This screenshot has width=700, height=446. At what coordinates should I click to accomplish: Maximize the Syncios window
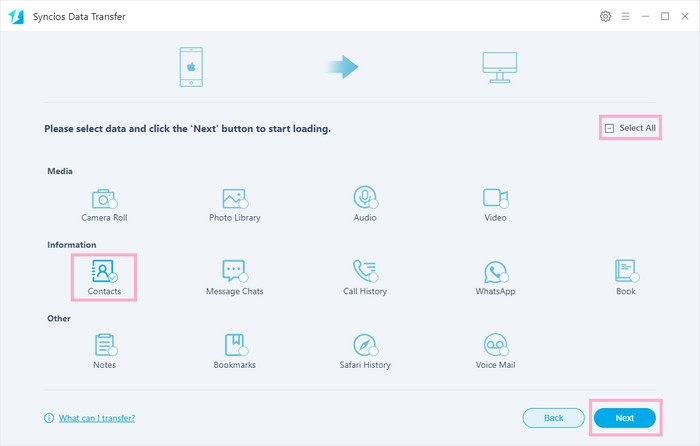tap(665, 17)
